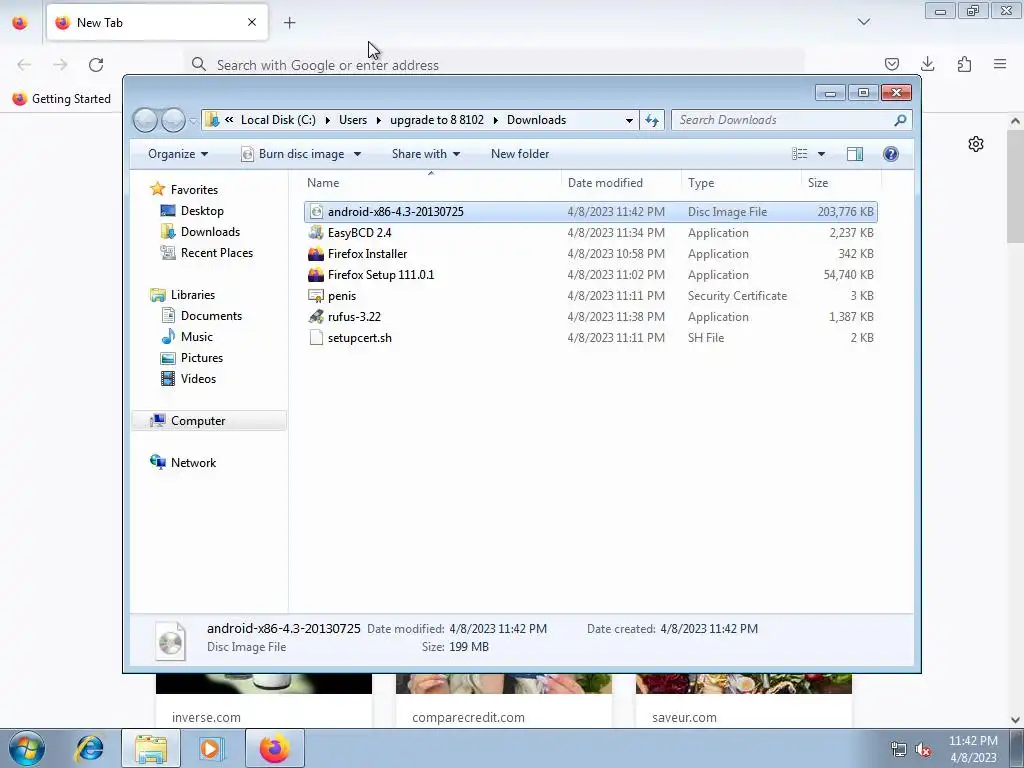Open Documents library
This screenshot has width=1024, height=768.
pyautogui.click(x=201, y=315)
